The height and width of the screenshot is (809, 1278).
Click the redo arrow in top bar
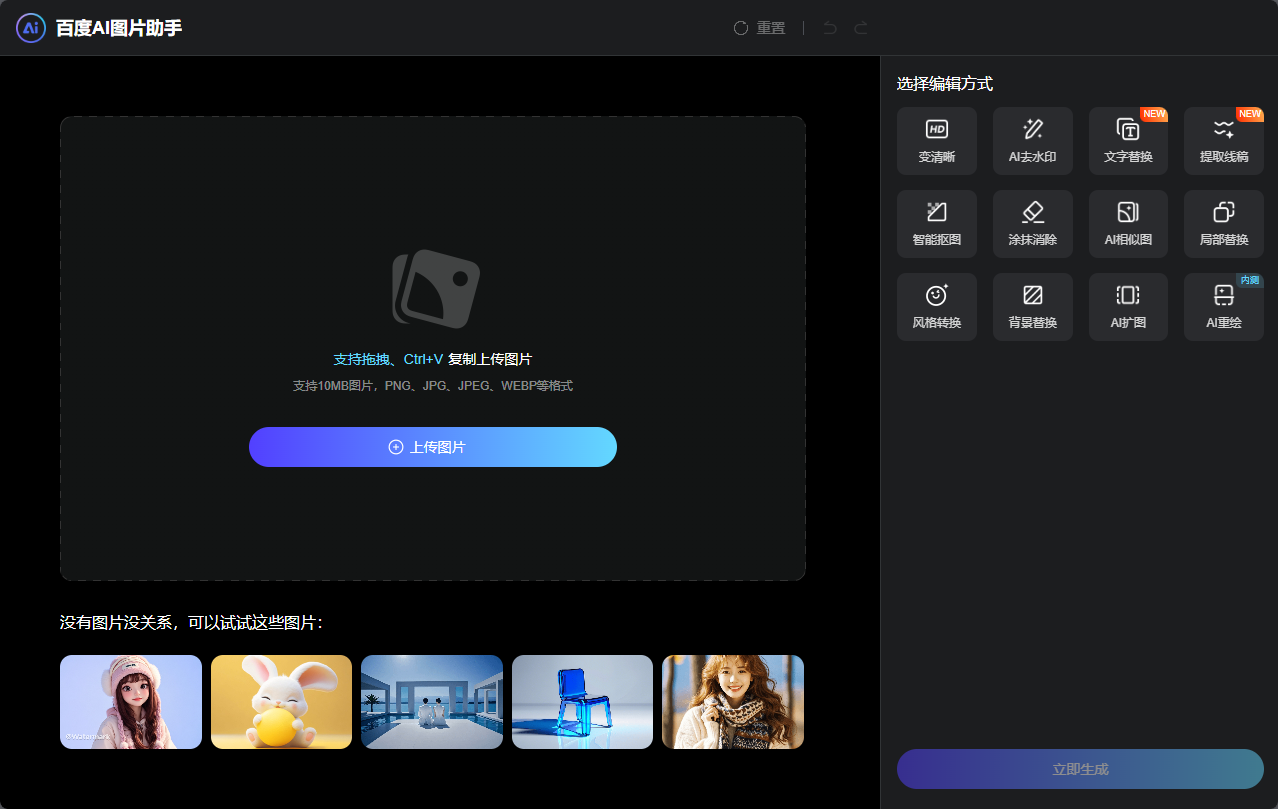(861, 28)
